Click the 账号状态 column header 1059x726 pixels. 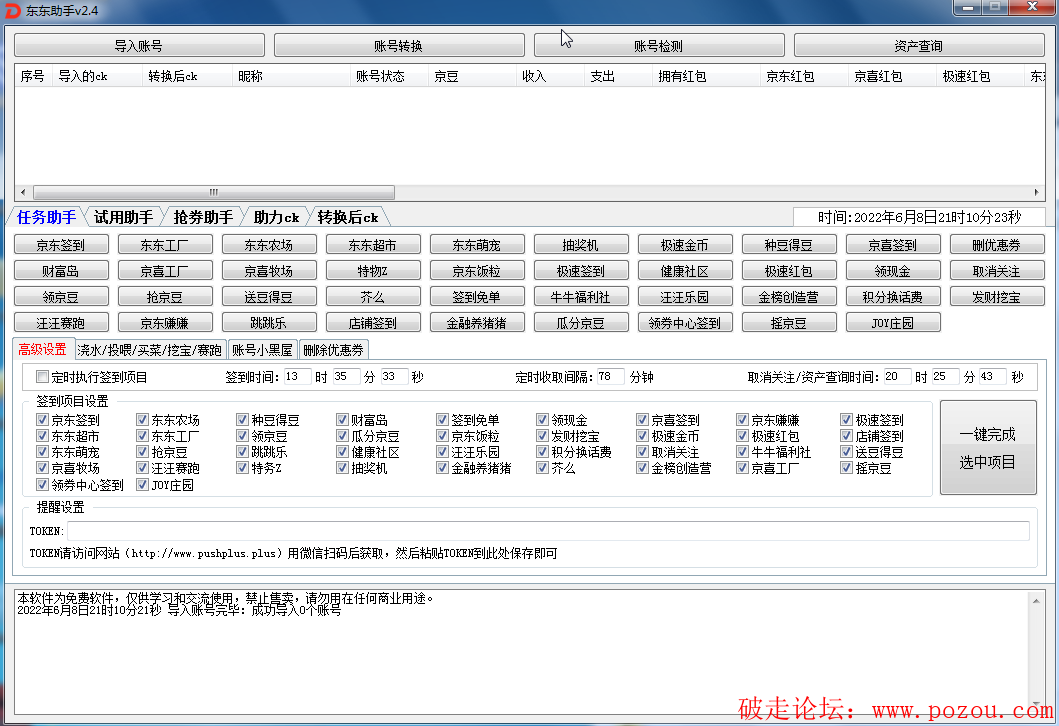coord(389,76)
